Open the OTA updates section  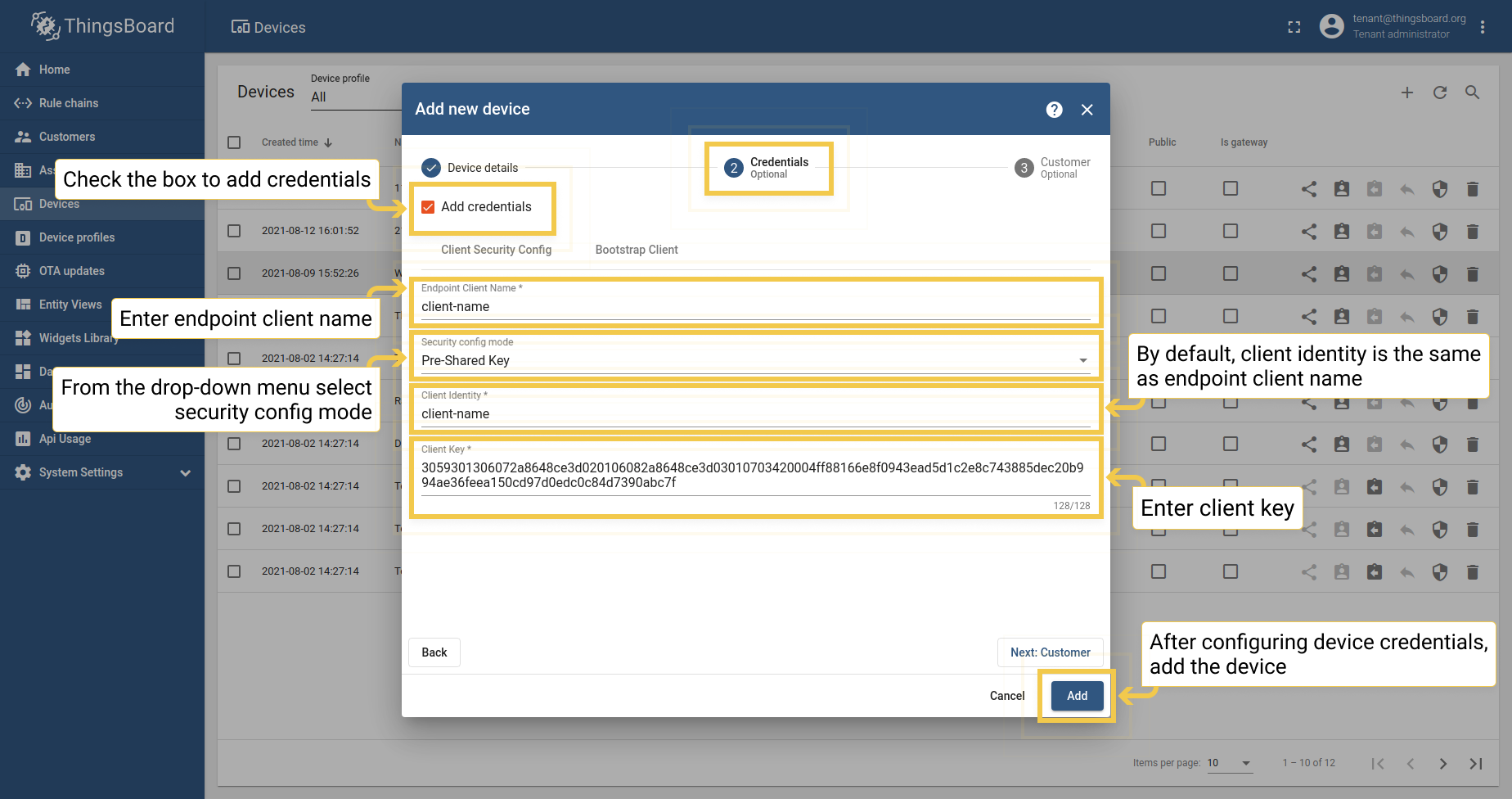click(74, 271)
